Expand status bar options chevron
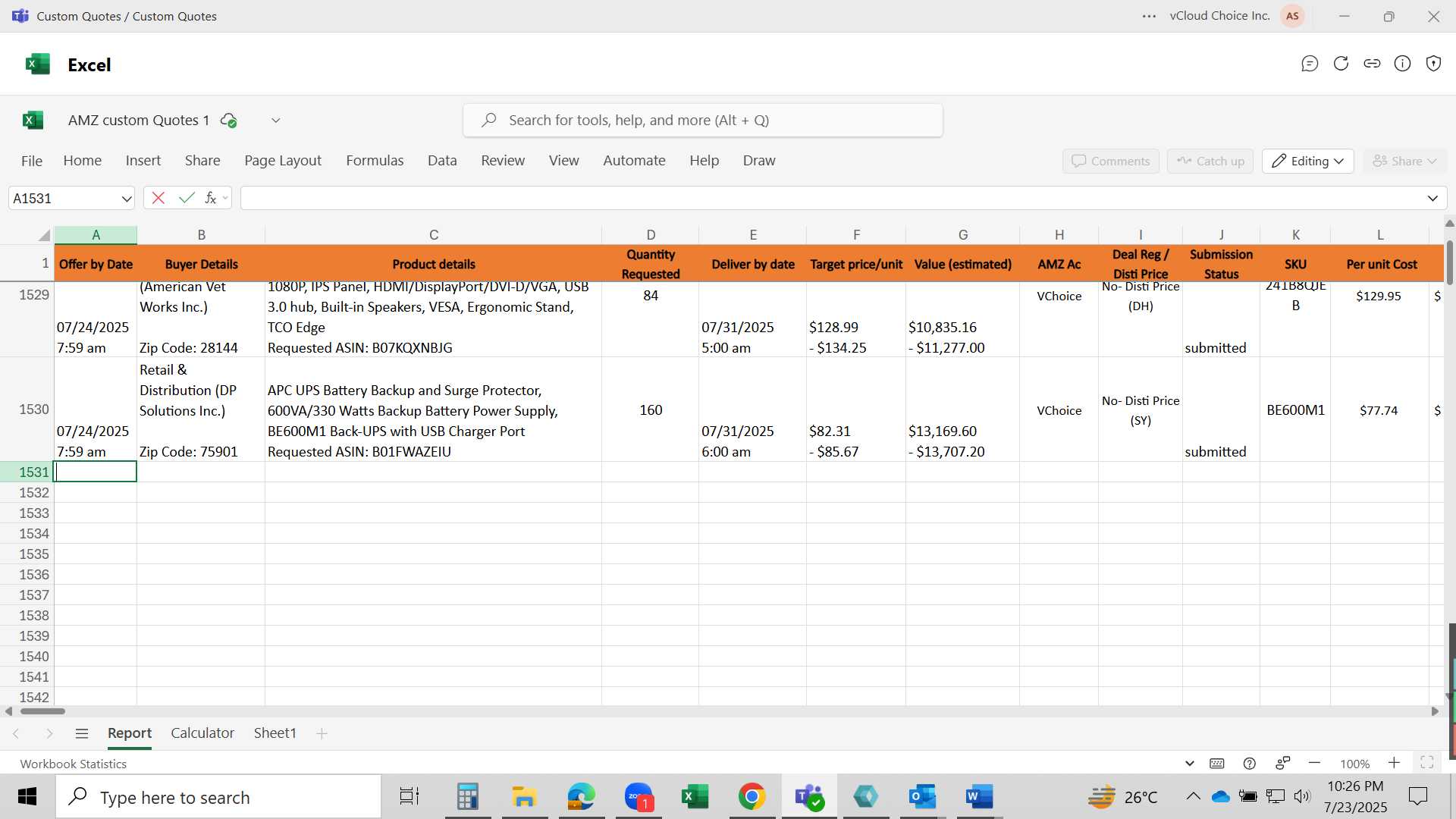The image size is (1456, 819). point(1189,764)
